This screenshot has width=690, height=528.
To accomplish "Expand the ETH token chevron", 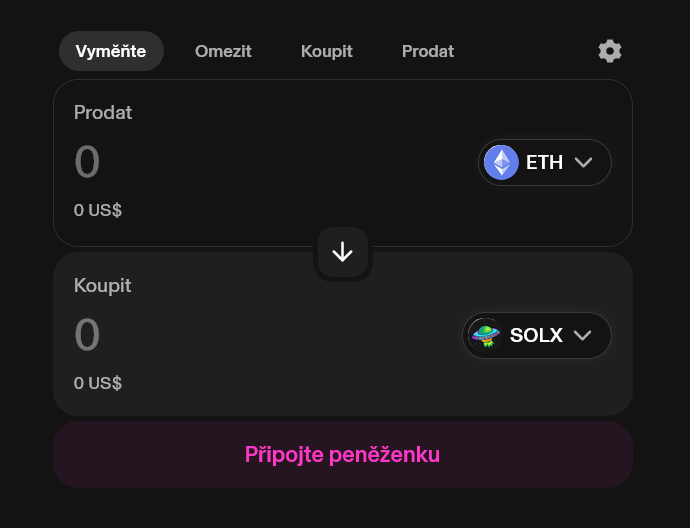I will [x=584, y=162].
